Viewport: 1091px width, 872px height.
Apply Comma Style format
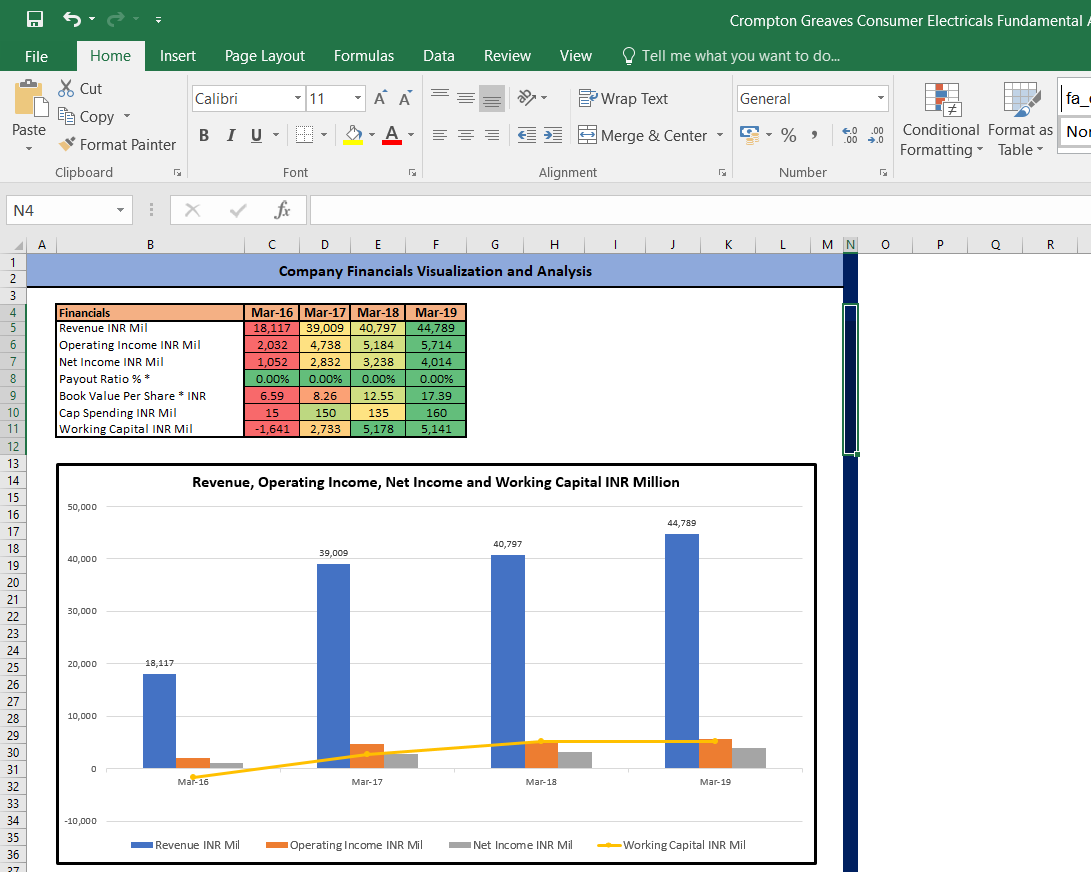pyautogui.click(x=814, y=135)
